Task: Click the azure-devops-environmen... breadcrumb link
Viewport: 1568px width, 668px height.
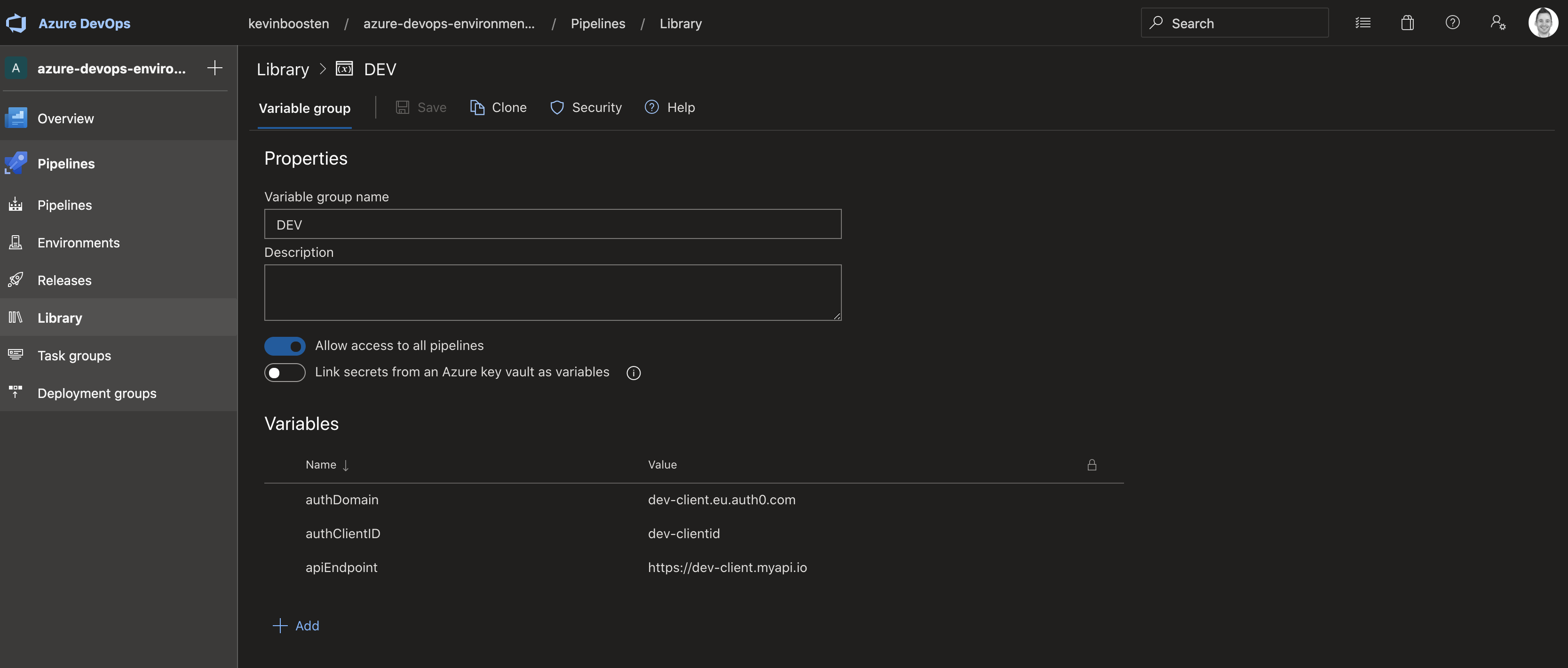Action: point(449,23)
